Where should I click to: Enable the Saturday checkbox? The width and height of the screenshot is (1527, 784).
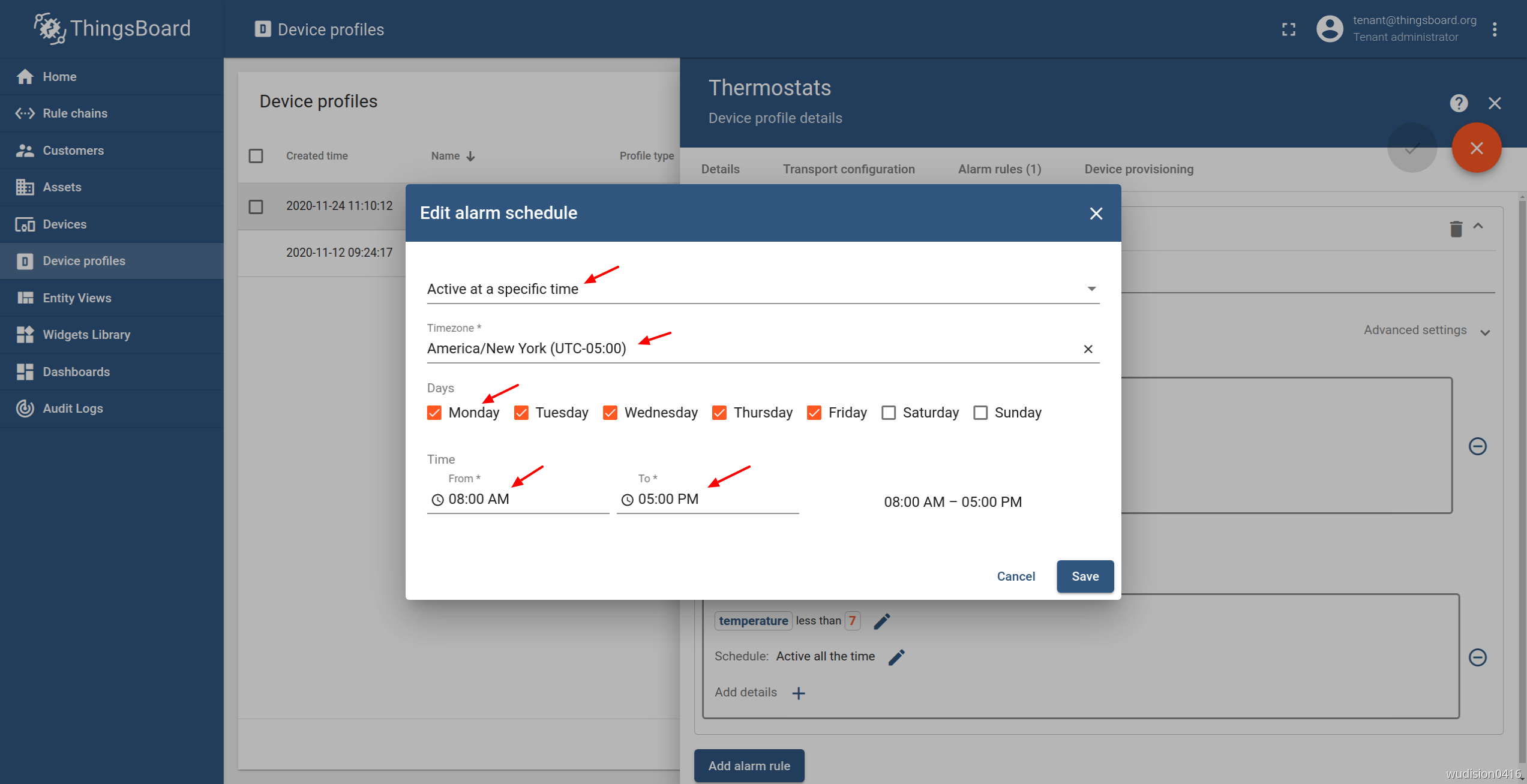[889, 413]
